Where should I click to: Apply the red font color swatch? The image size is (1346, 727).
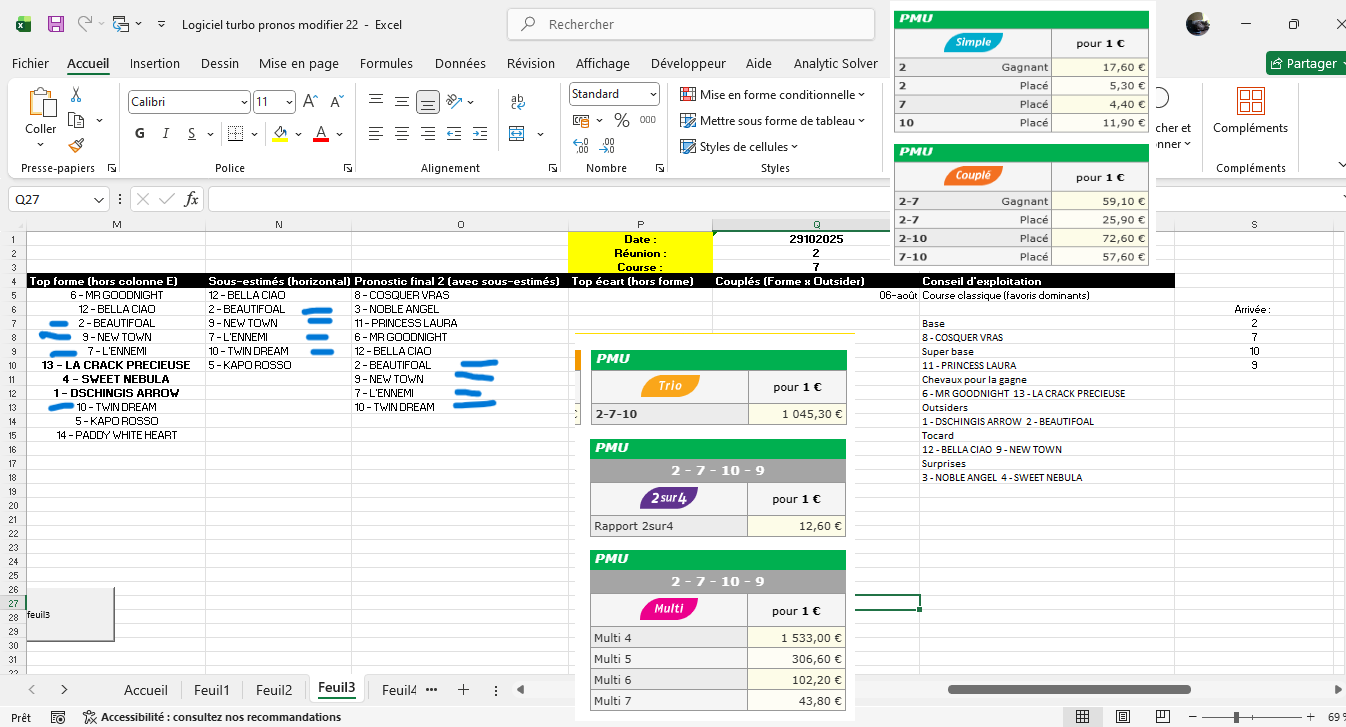(321, 134)
